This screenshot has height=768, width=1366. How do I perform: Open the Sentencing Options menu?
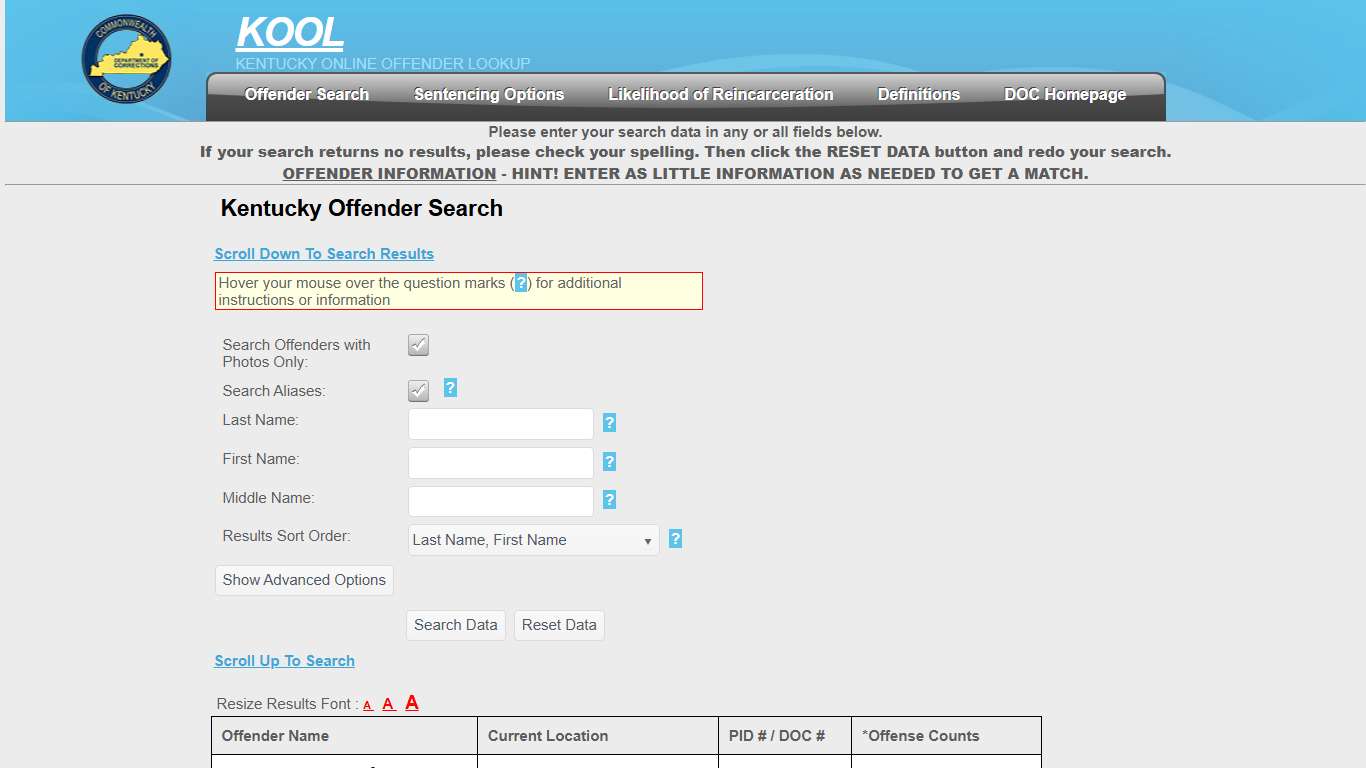tap(488, 94)
